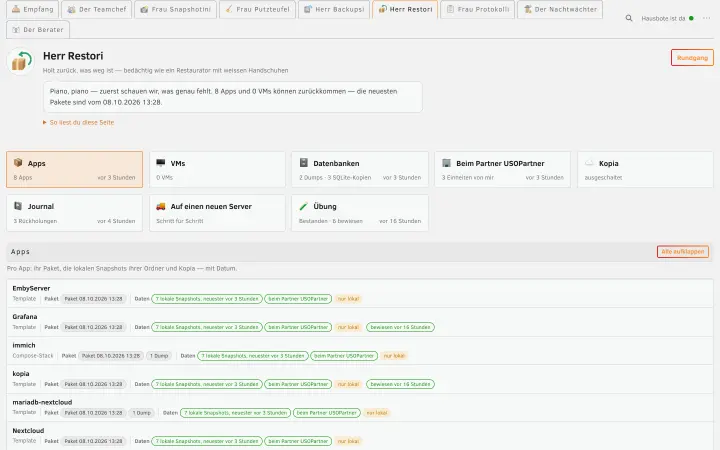720x450 pixels.
Task: Open 'Auf einen neuen Server' card
Action: pos(217,213)
